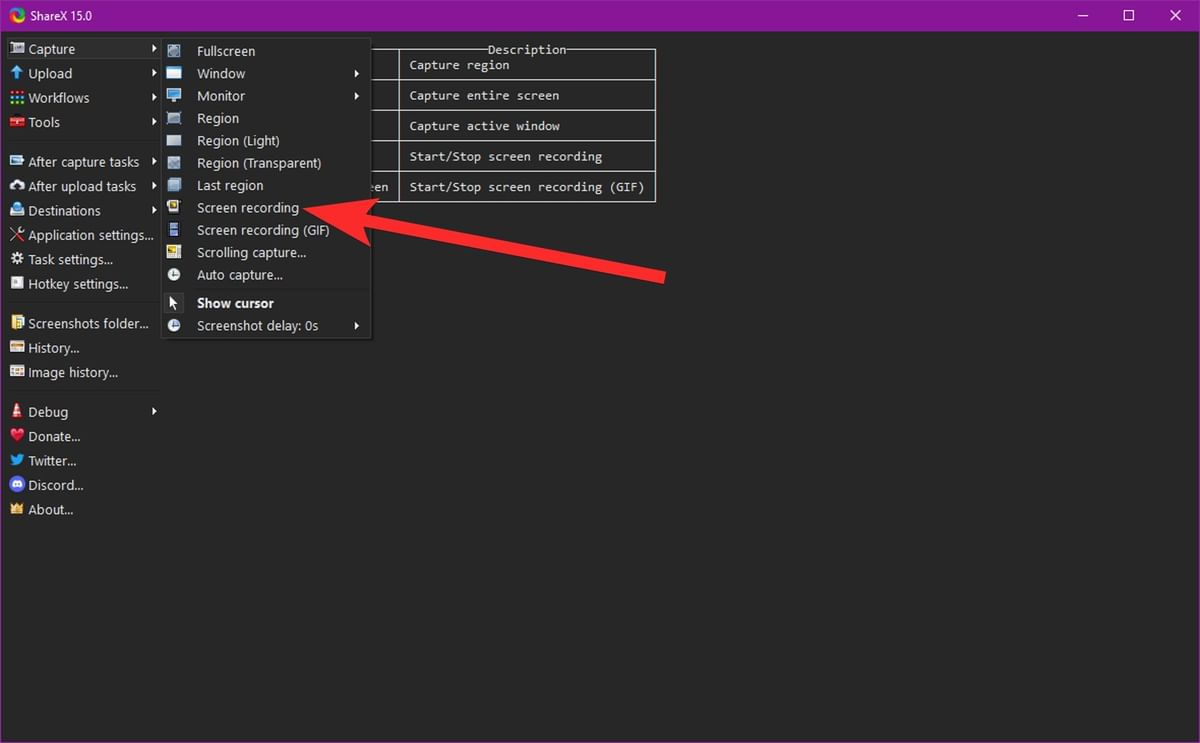
Task: Click the Scrolling capture icon
Action: pyautogui.click(x=175, y=252)
